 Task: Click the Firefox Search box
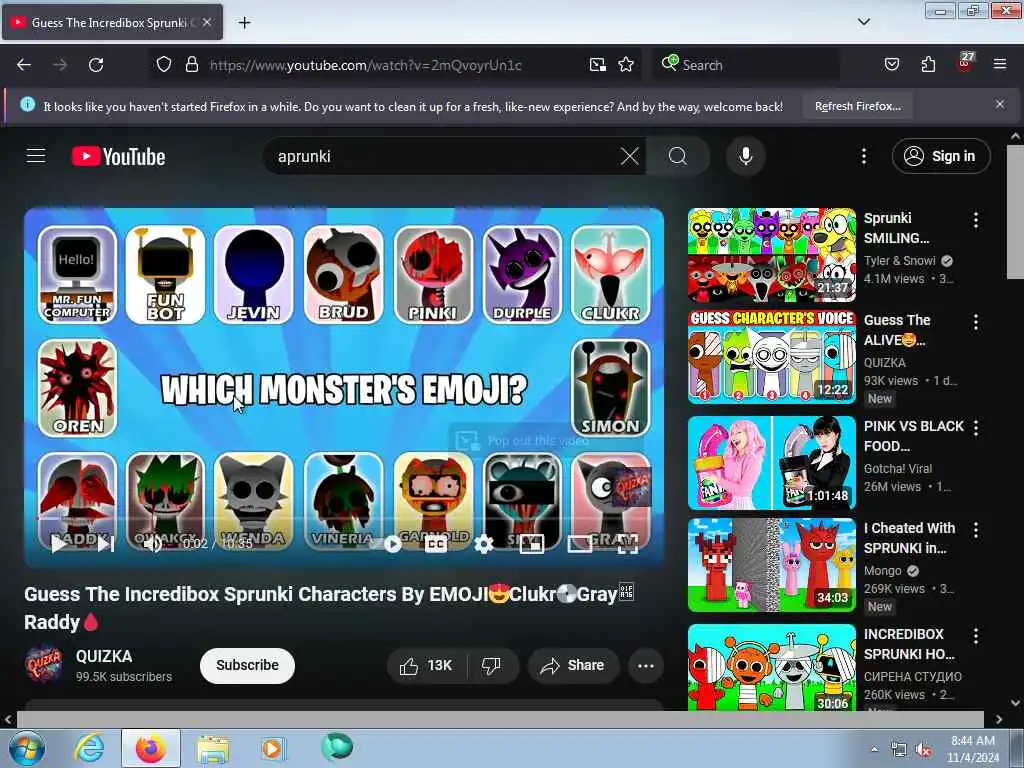pos(744,65)
